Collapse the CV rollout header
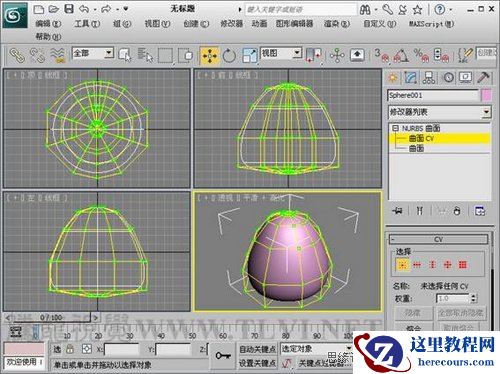This screenshot has width=500, height=374. coord(439,239)
